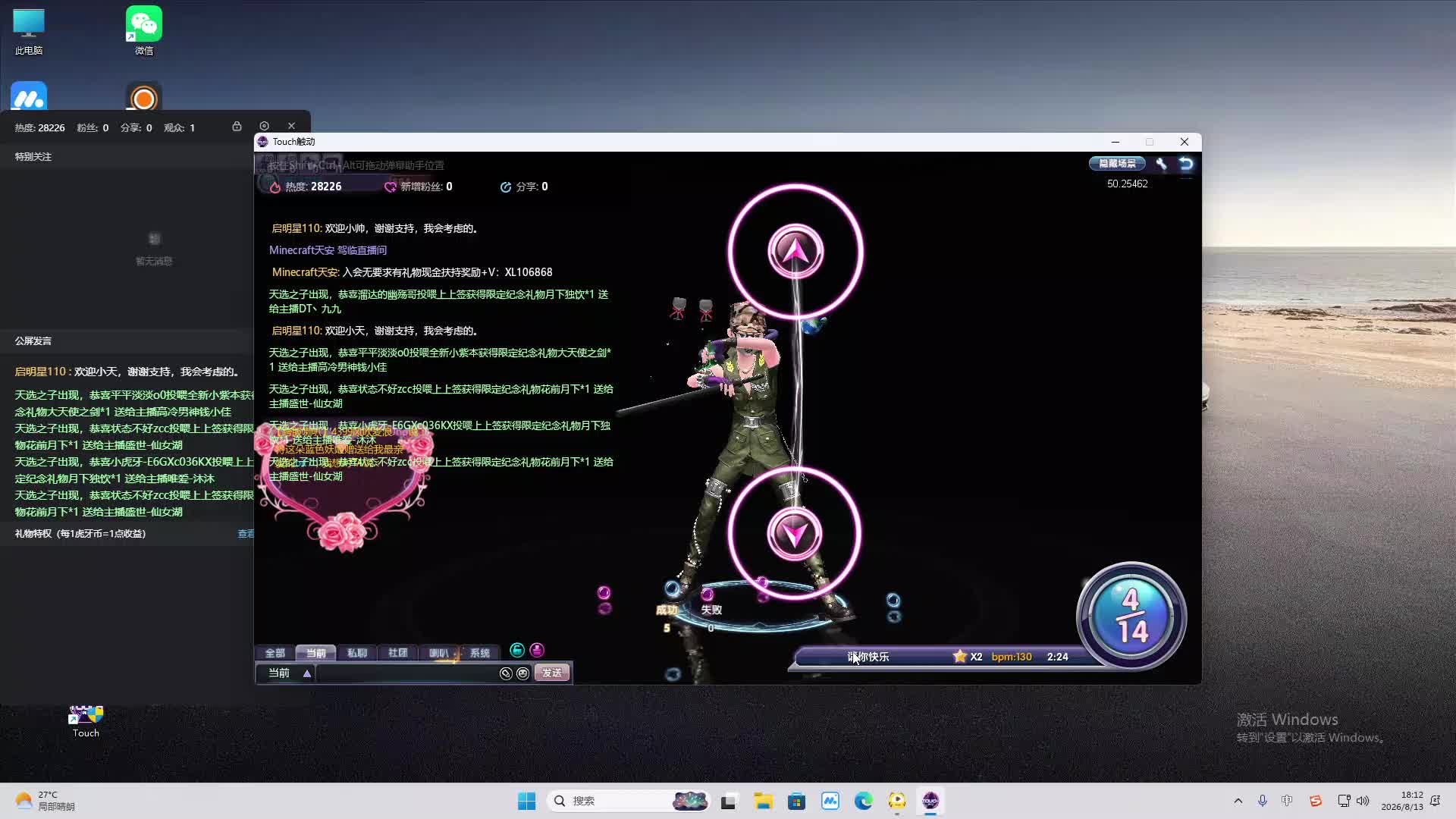Click the Minecraft天安 驾临直播间 message

[328, 250]
